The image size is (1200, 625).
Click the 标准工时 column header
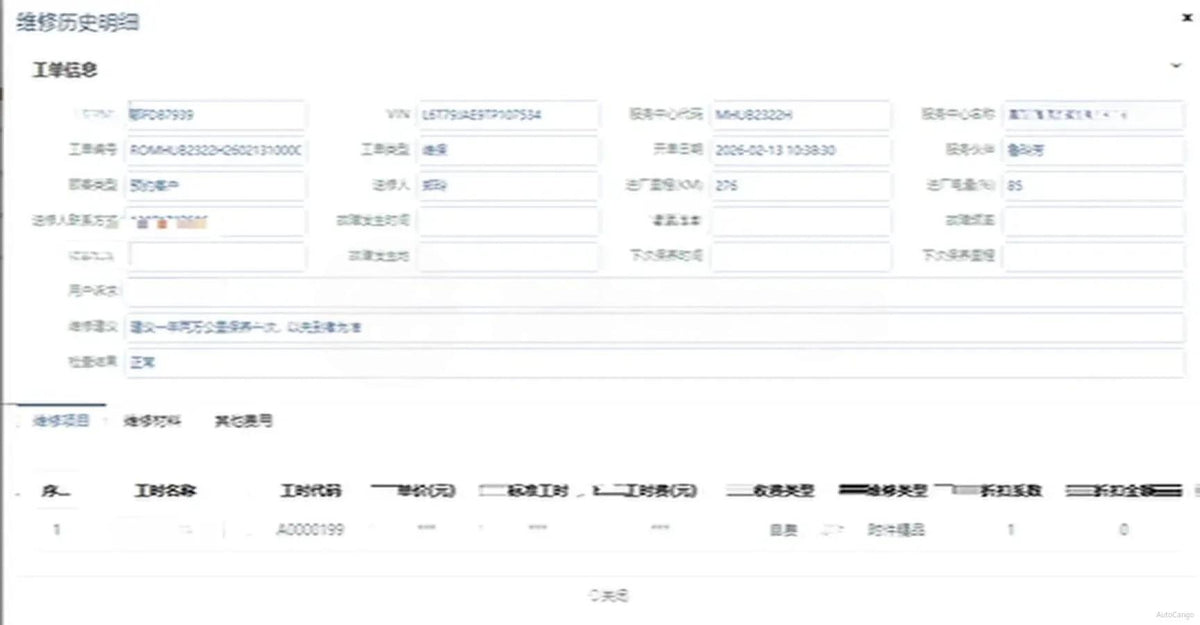[539, 491]
